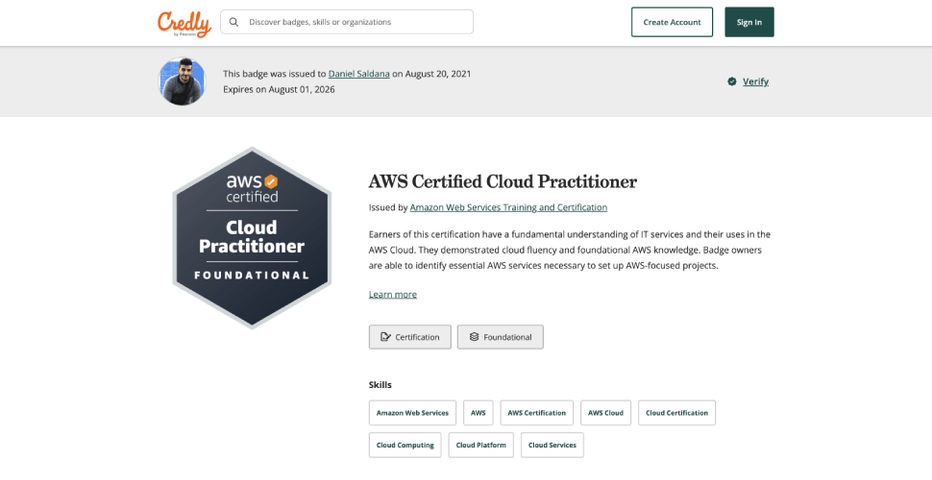Open Amazon Web Services Training and Certification link
This screenshot has width=932, height=480.
[x=508, y=208]
